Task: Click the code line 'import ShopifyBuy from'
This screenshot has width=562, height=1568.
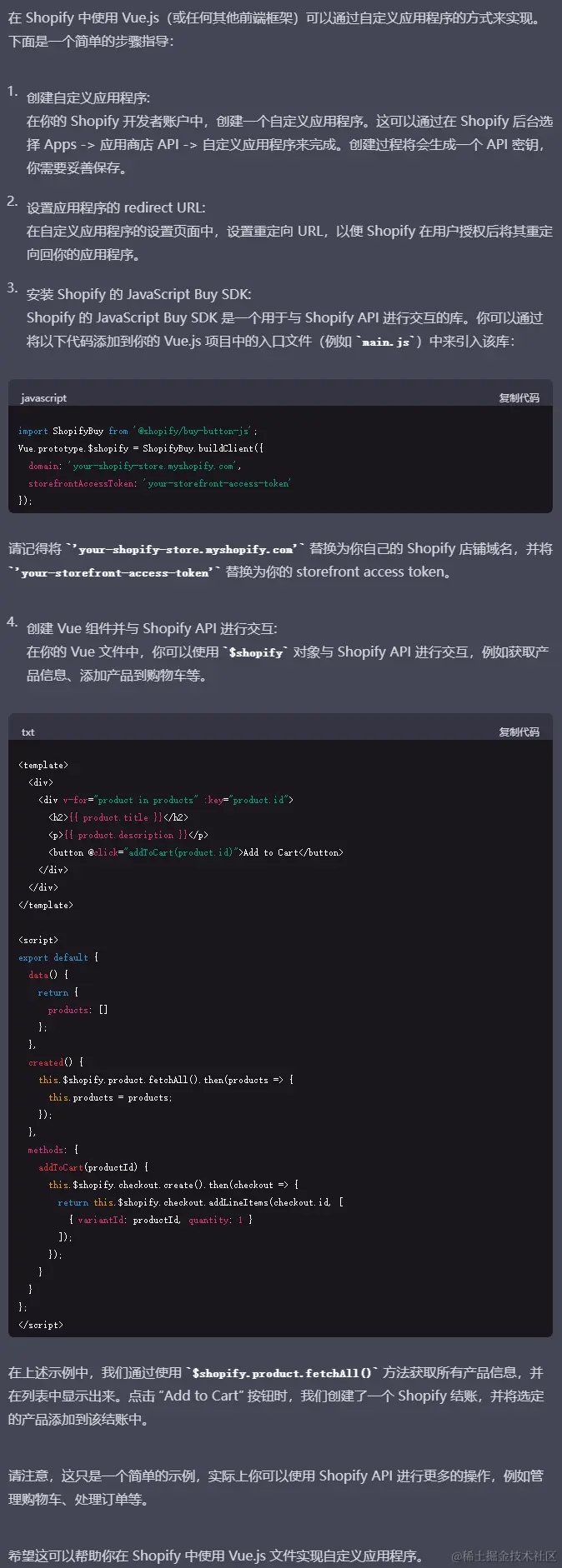Action: coord(138,431)
